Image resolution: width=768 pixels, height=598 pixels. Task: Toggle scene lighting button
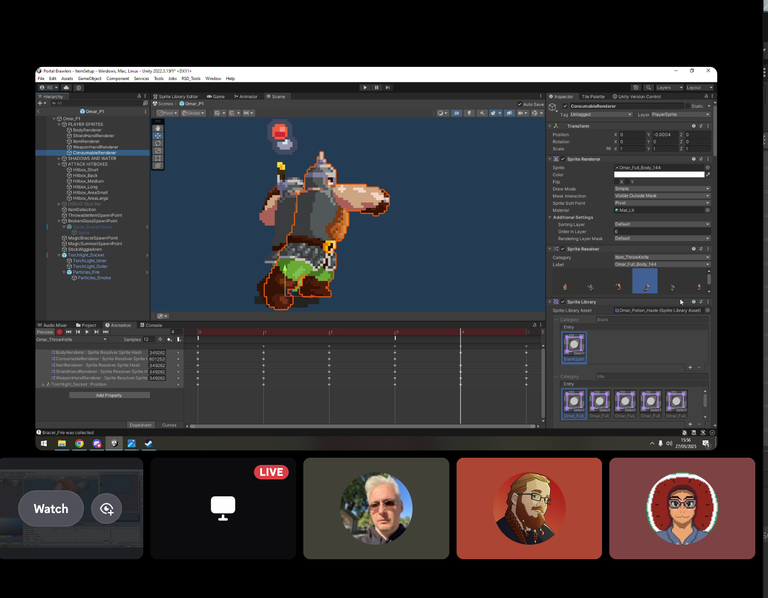point(469,113)
